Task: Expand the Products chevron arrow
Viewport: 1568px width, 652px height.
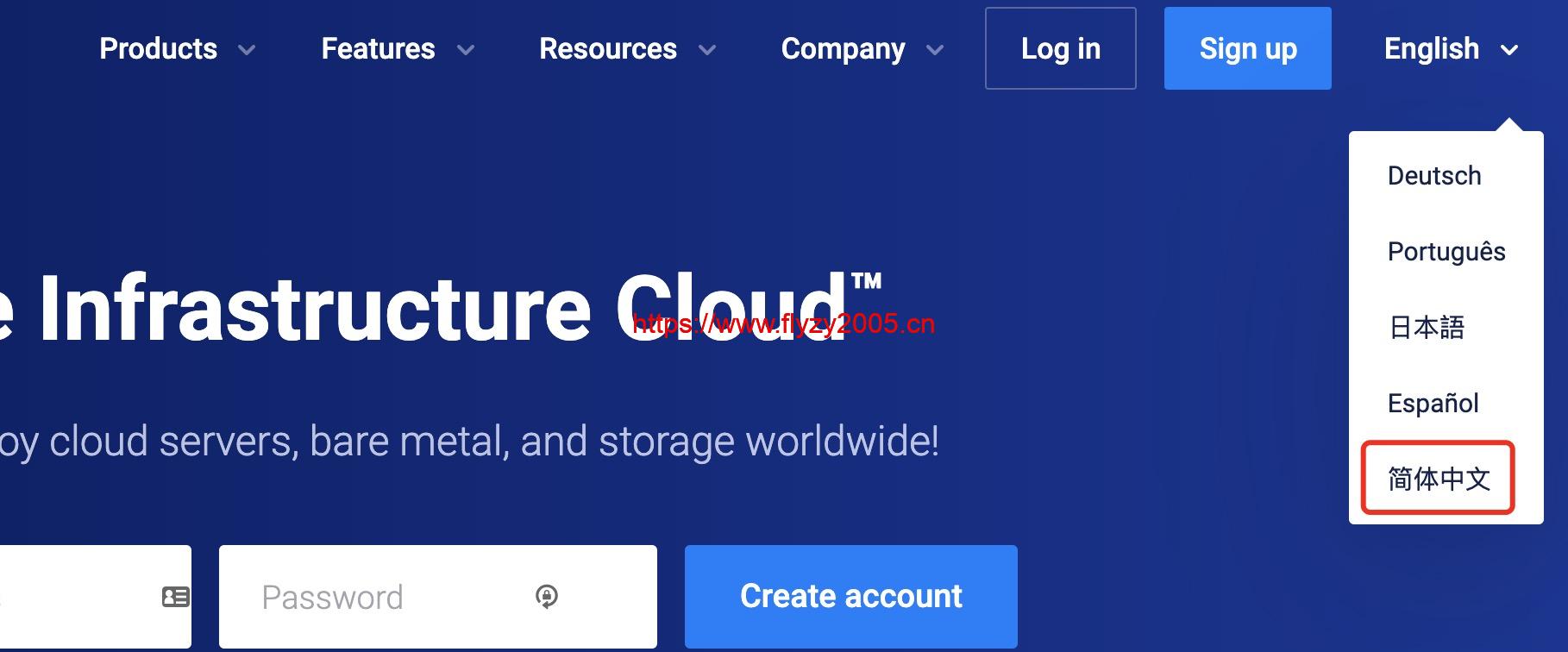Action: pos(247,51)
